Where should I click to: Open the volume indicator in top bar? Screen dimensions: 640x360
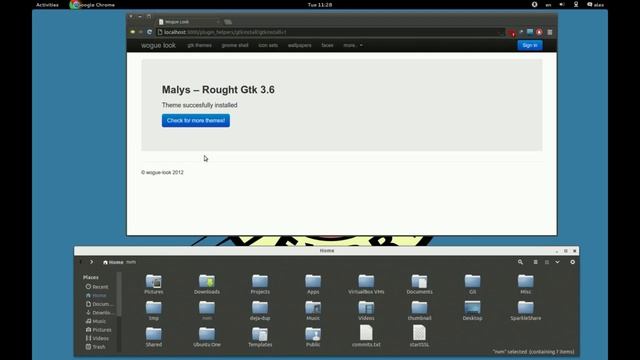(x=562, y=4)
